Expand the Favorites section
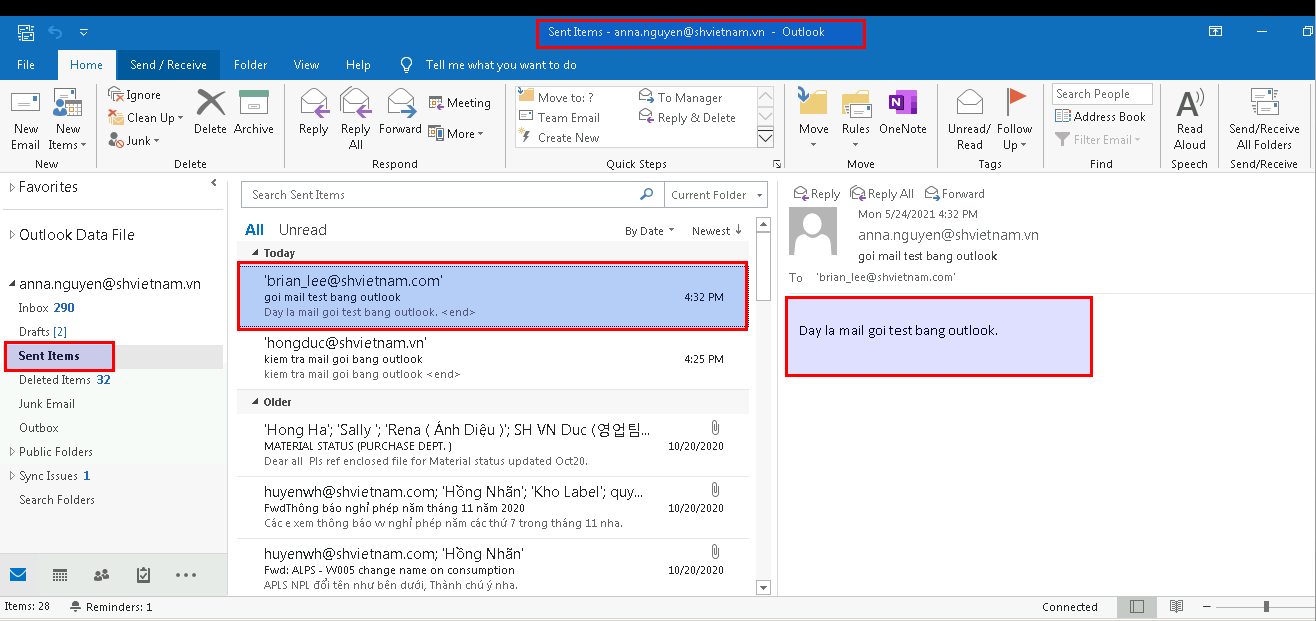This screenshot has width=1316, height=621. [x=12, y=187]
